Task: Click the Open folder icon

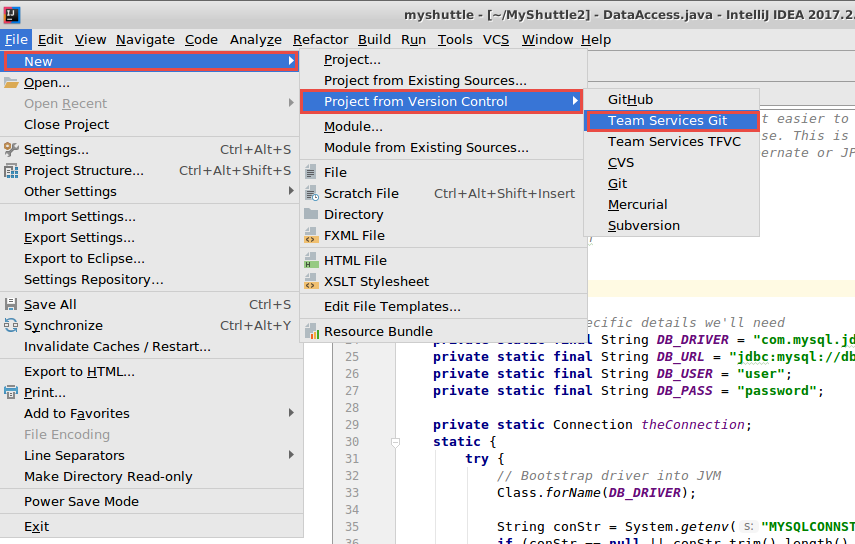Action: (11, 83)
